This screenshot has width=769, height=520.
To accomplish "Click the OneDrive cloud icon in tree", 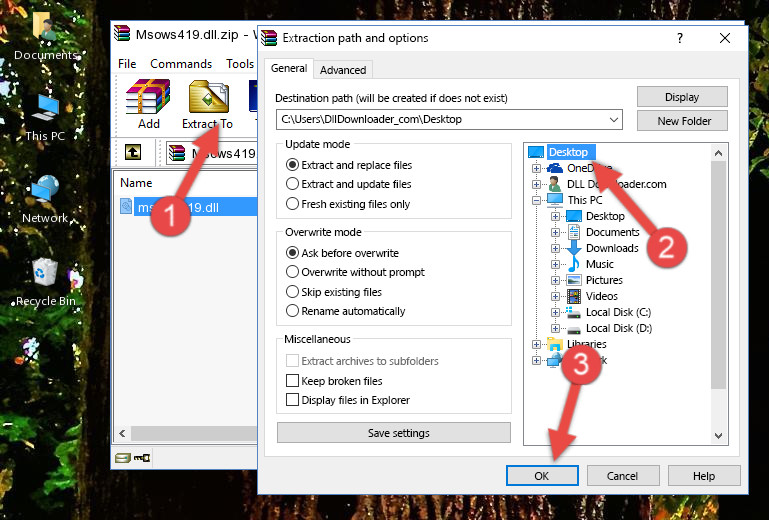I will (555, 168).
